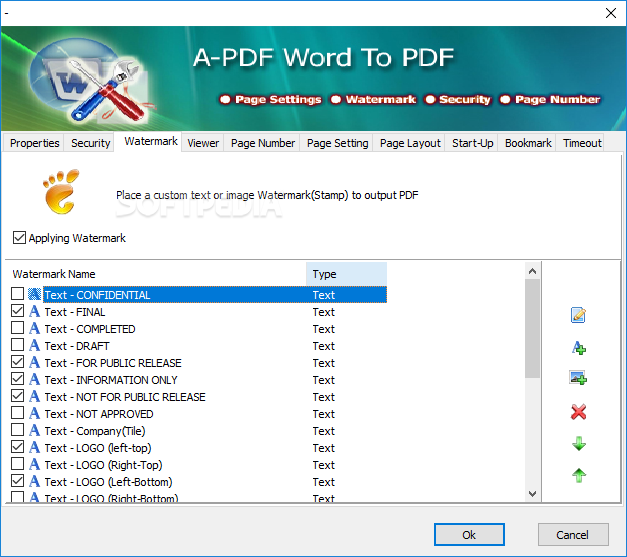Check the Text - NOT APPROVED checkbox
The height and width of the screenshot is (557, 627).
18,413
